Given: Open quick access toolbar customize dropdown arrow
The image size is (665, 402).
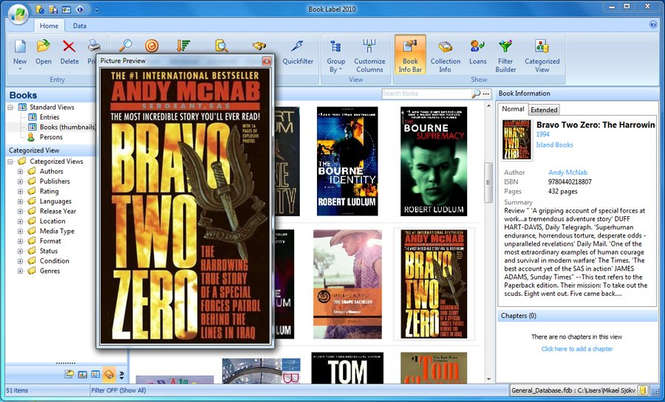Looking at the screenshot, I should pyautogui.click(x=96, y=9).
